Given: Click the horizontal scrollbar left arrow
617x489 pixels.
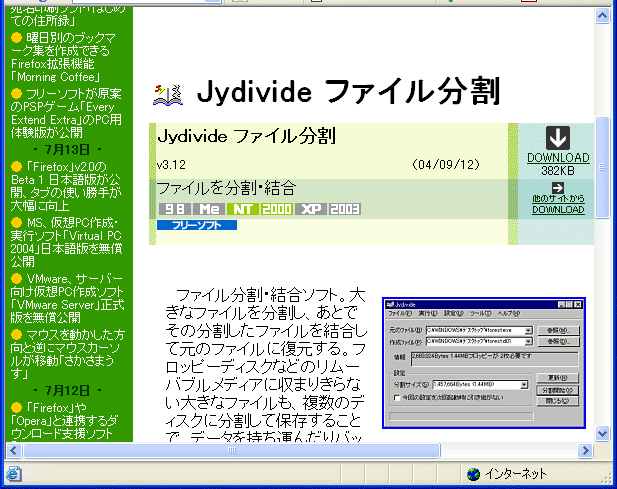Looking at the screenshot, I should (14, 450).
